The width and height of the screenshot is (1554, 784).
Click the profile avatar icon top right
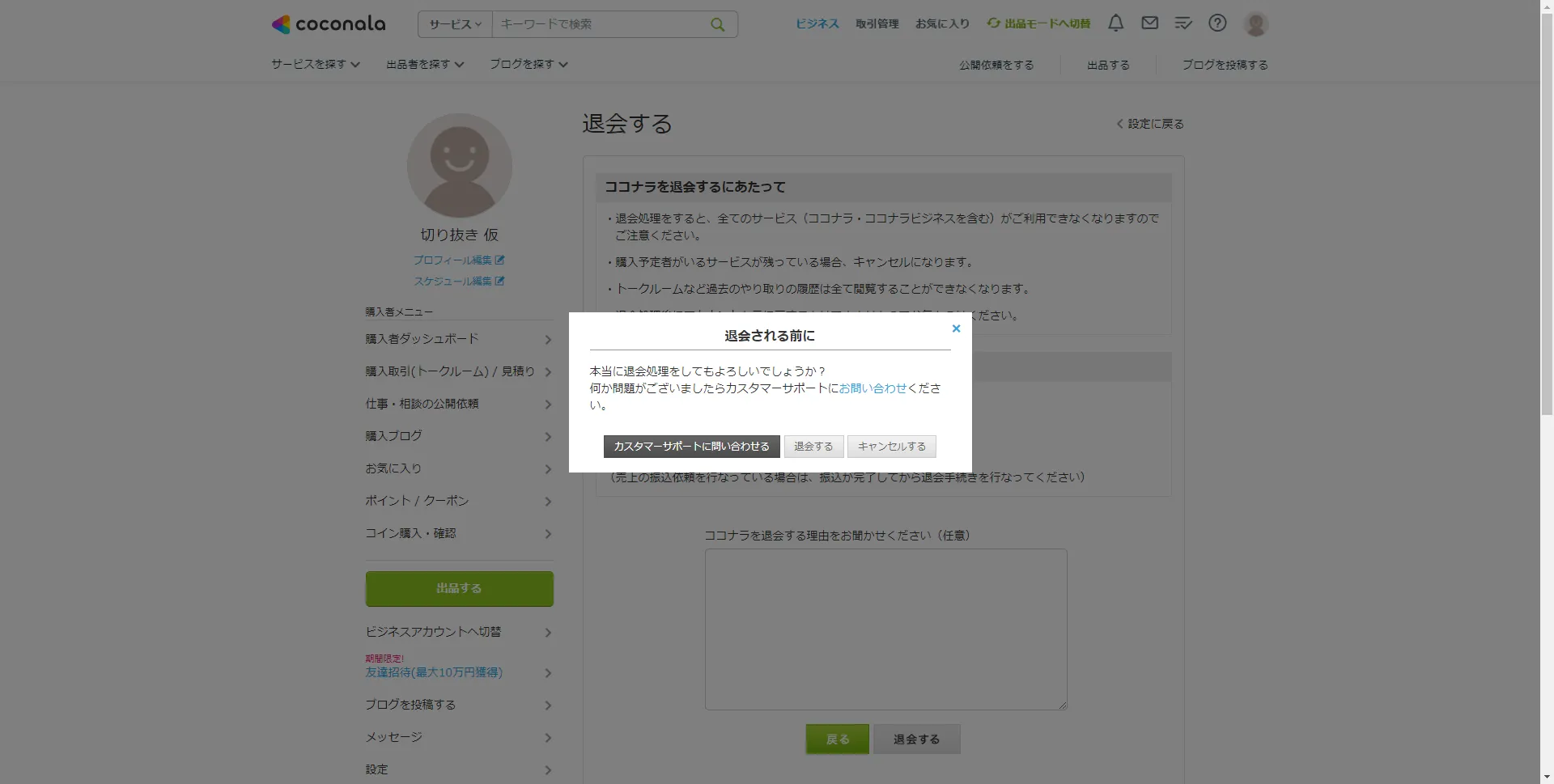1255,23
